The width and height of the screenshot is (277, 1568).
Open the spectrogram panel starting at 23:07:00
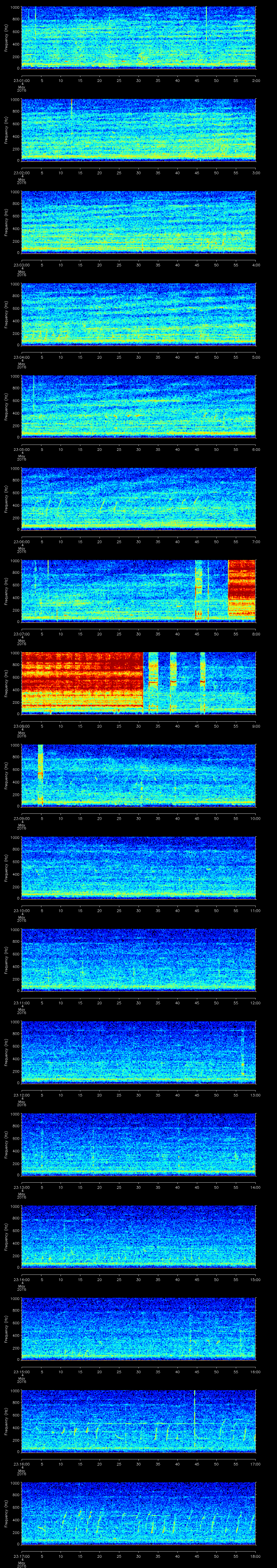139,591
